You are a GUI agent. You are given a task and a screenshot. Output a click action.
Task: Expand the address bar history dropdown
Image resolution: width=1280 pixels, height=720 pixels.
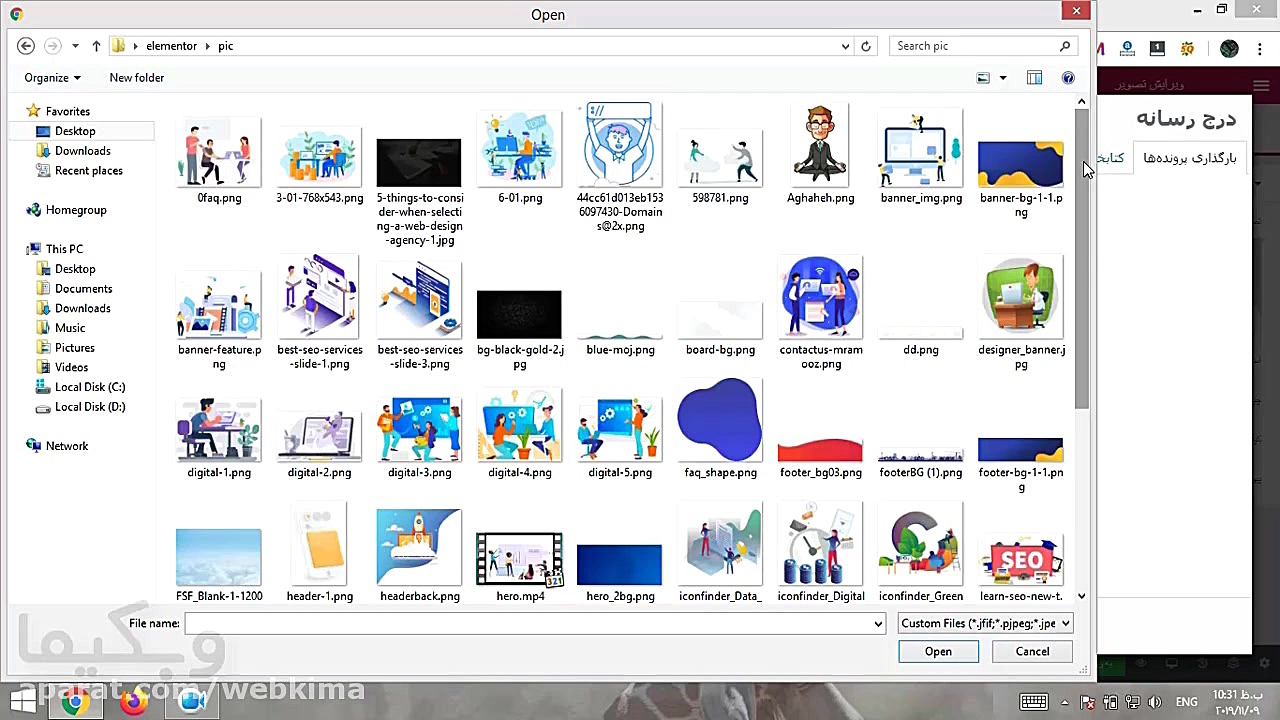tap(846, 46)
